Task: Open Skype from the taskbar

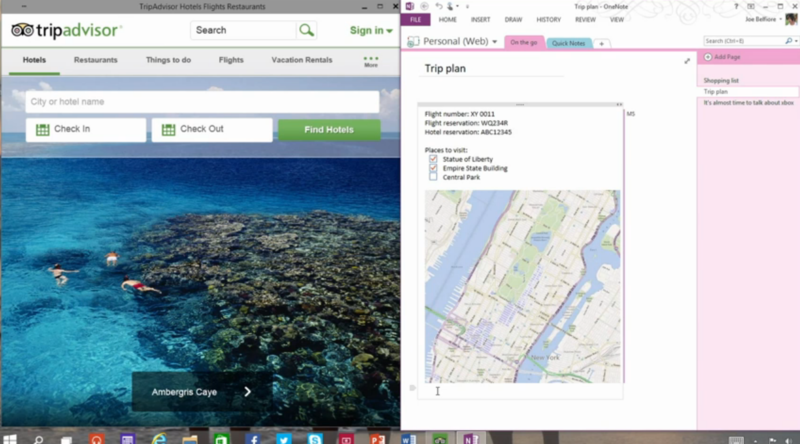Action: (x=315, y=439)
